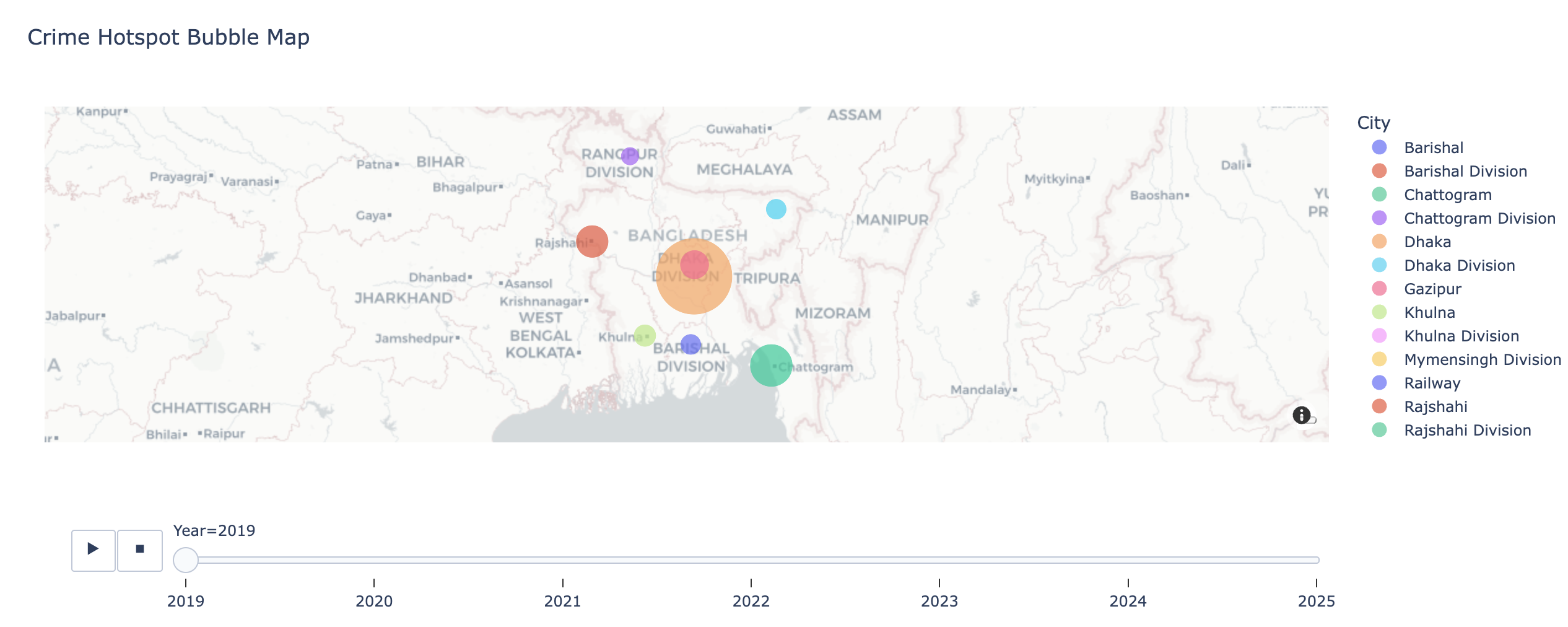Click the first legend swatch, beside plain Barishal

[x=1379, y=147]
